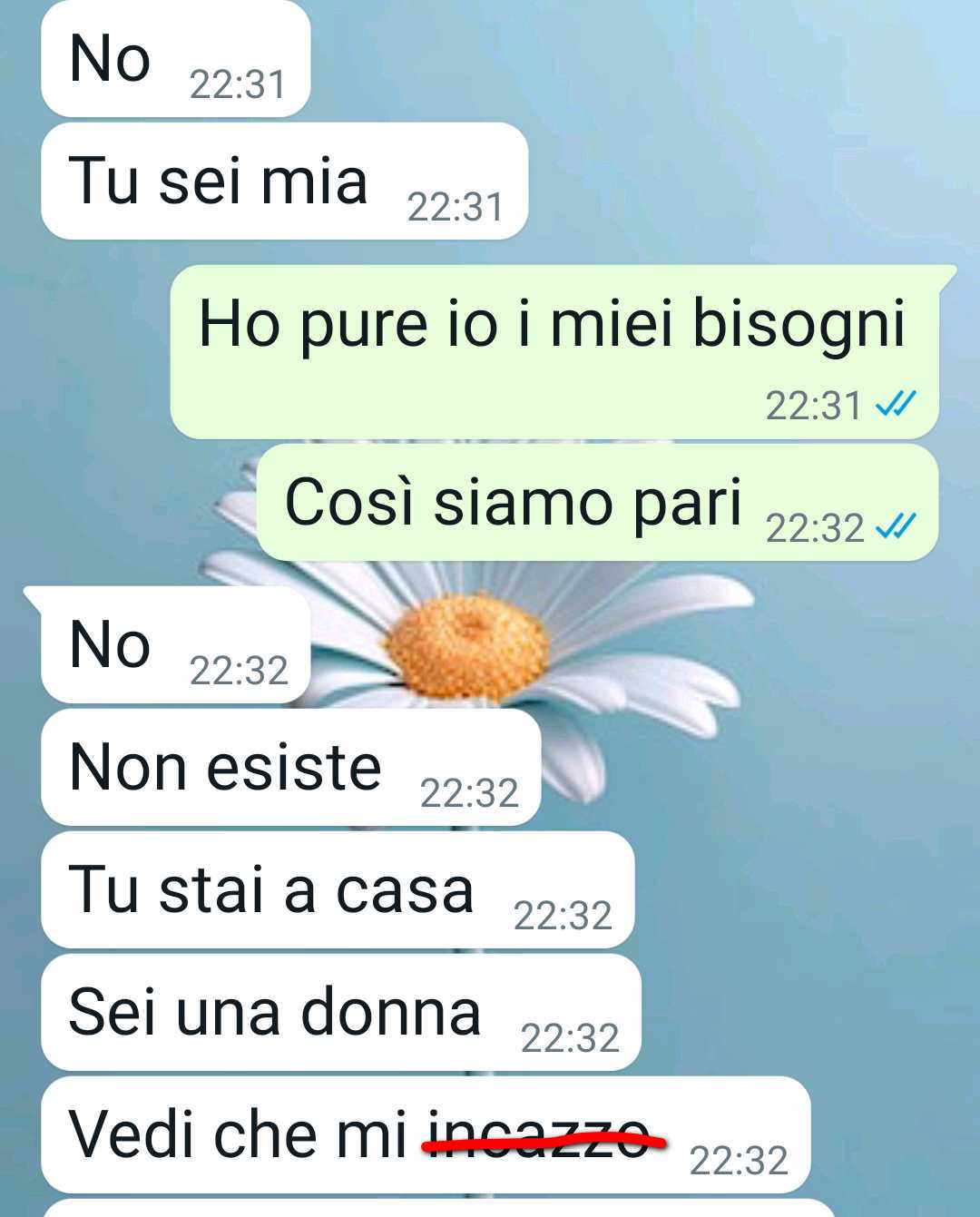The width and height of the screenshot is (980, 1217).
Task: Select the 'Tu sei mia' message bubble
Action: point(284,182)
